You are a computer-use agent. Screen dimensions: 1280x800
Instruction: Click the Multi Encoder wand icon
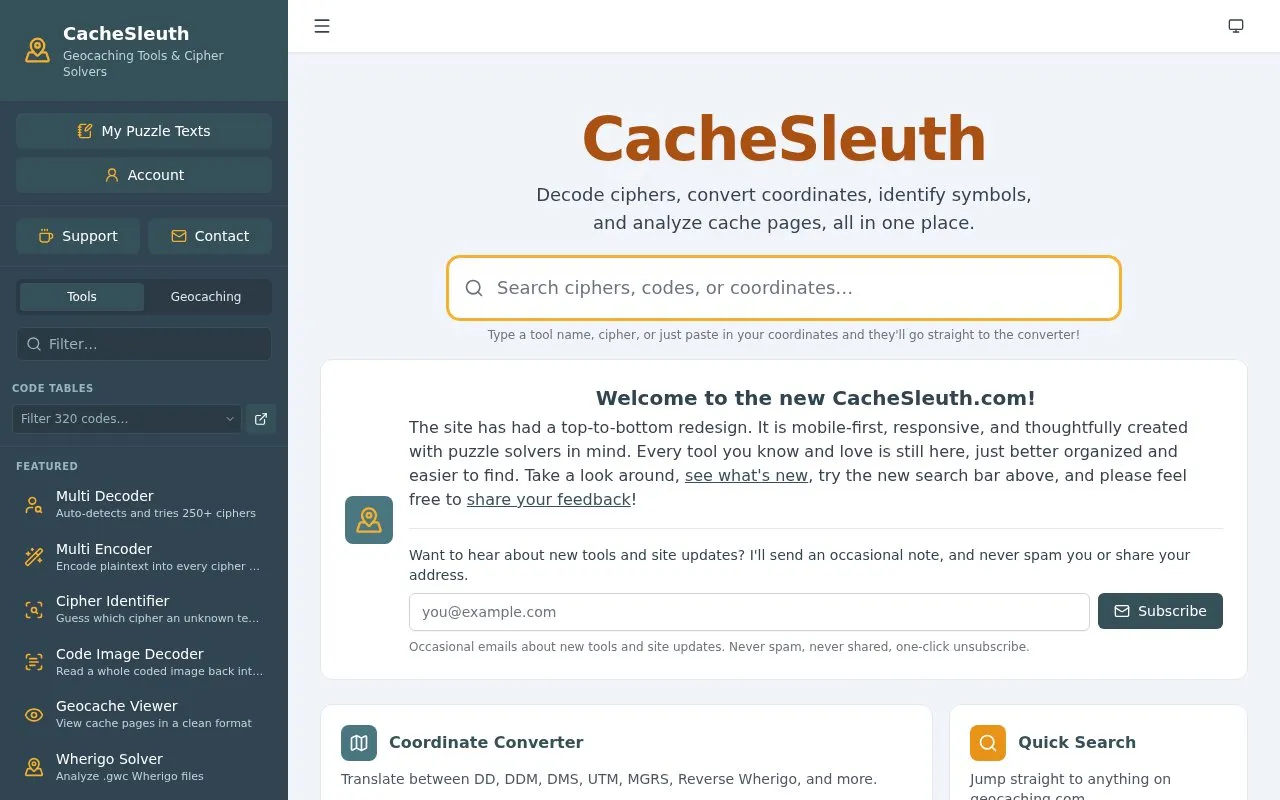[34, 557]
